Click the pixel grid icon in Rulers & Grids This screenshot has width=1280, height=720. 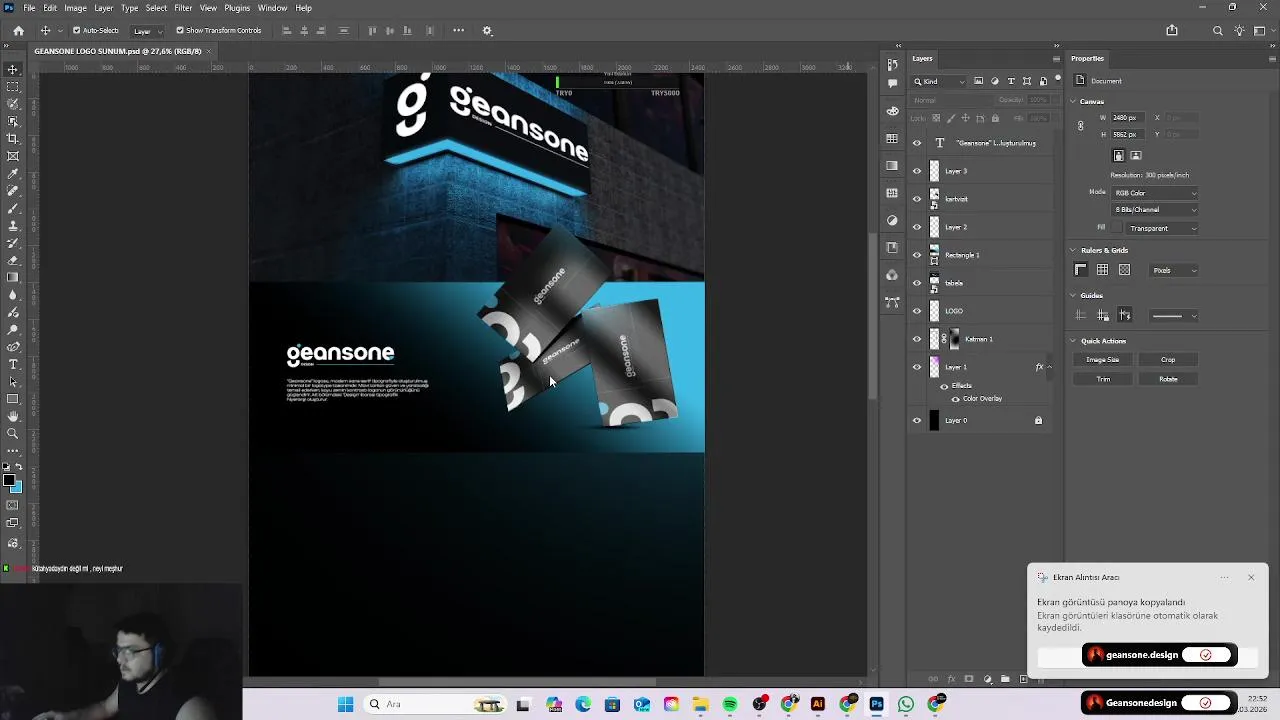(x=1124, y=270)
